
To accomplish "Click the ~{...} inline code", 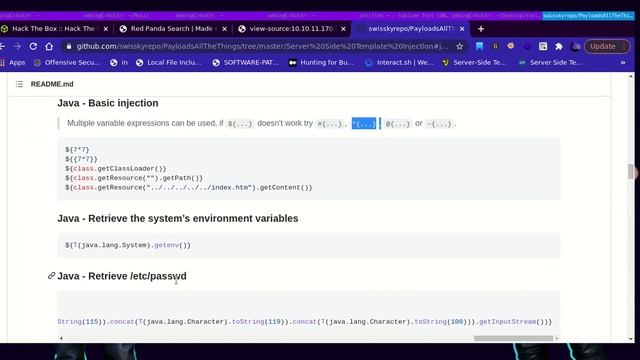I will pyautogui.click(x=439, y=124).
